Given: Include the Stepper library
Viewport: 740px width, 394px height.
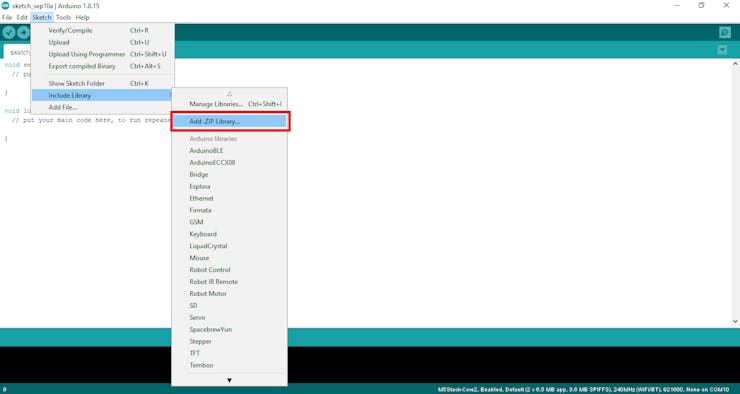Looking at the screenshot, I should point(229,341).
